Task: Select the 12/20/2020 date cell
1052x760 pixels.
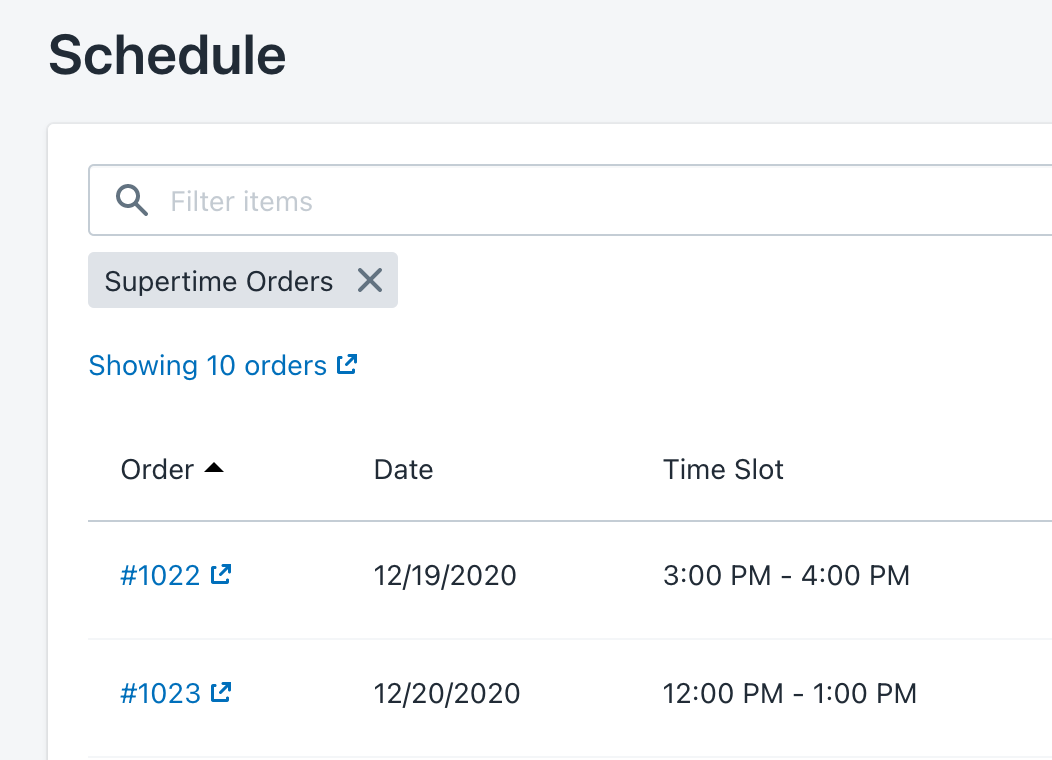Action: click(447, 693)
